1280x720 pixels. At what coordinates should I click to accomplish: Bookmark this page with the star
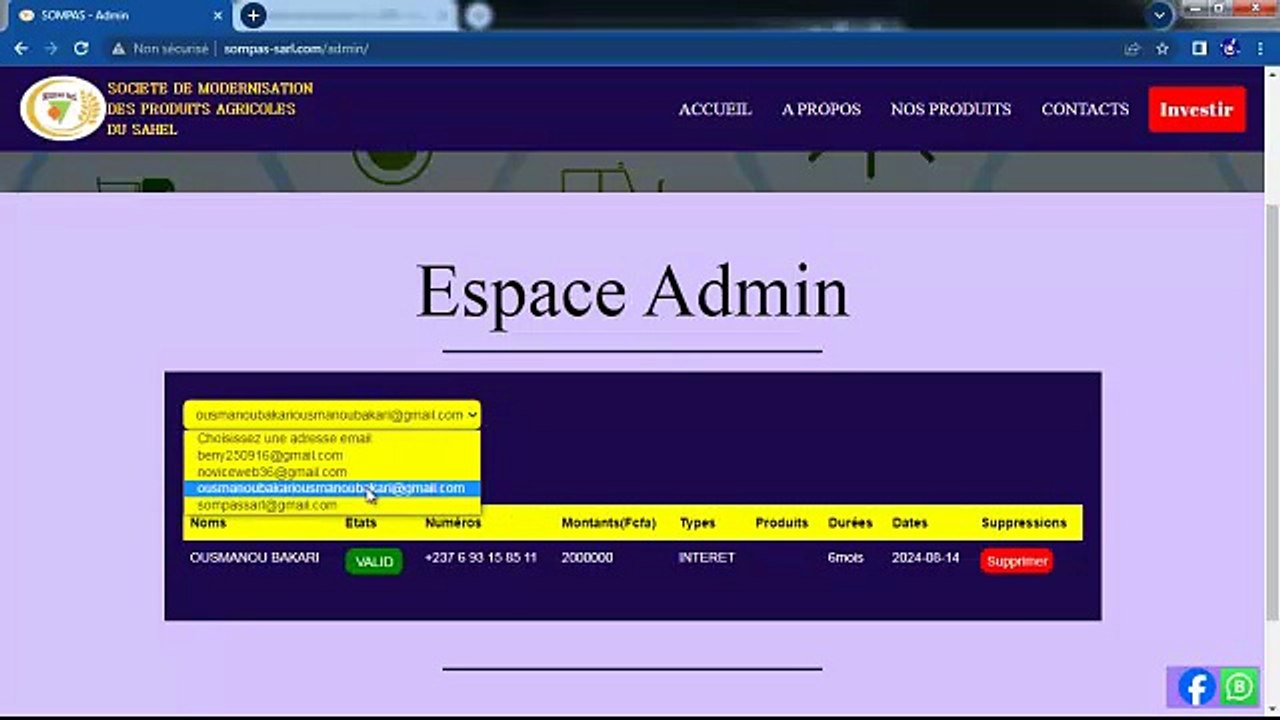(x=1162, y=48)
